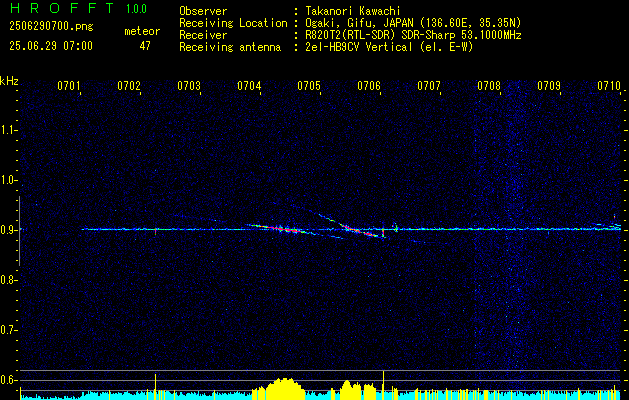629x400 pixels.
Task: Click the 0.6 kHz axis label
Action: pos(7,380)
